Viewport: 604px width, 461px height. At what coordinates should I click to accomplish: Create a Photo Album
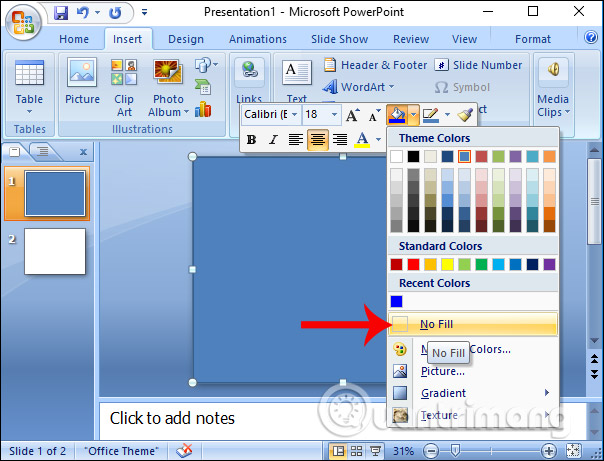[x=168, y=88]
